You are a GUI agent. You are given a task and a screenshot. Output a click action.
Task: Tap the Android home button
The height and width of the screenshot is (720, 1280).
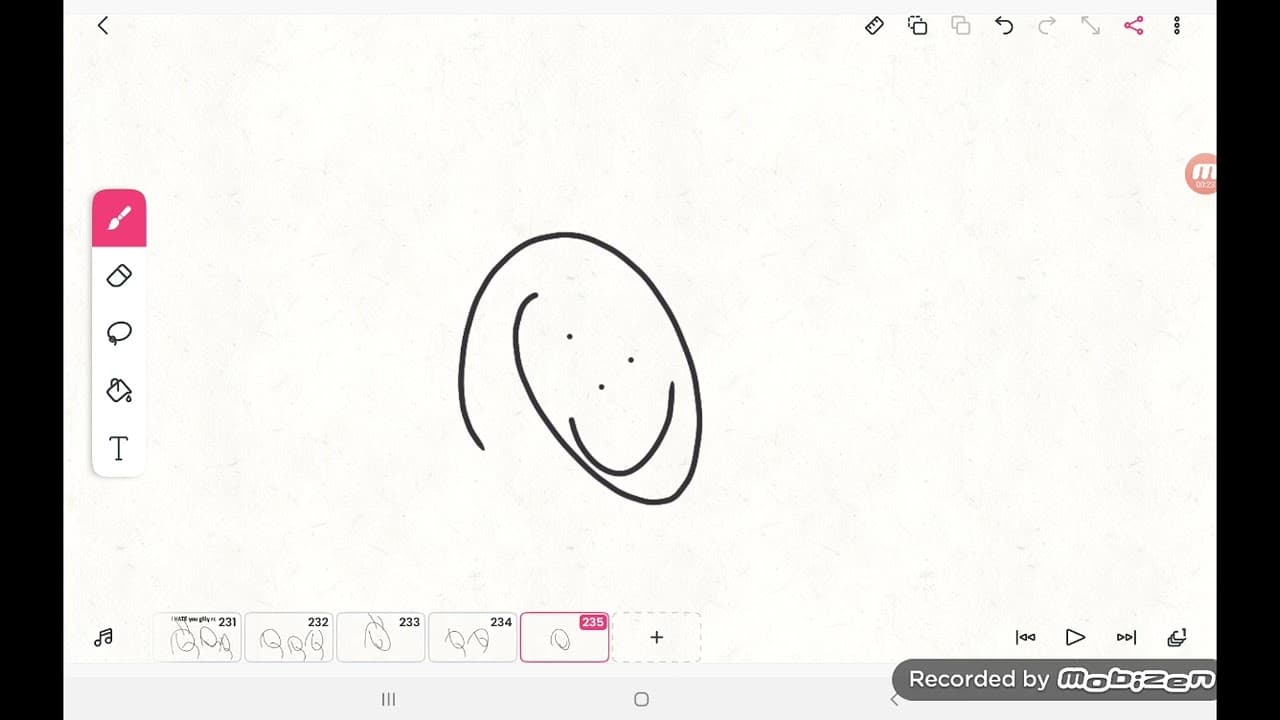(x=641, y=700)
